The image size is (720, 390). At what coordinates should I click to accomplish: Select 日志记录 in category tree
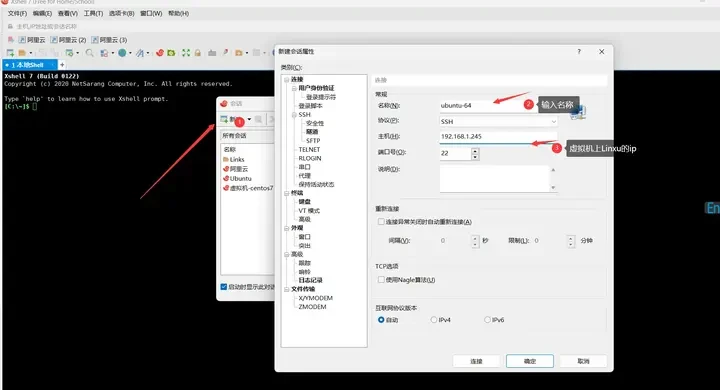point(310,280)
